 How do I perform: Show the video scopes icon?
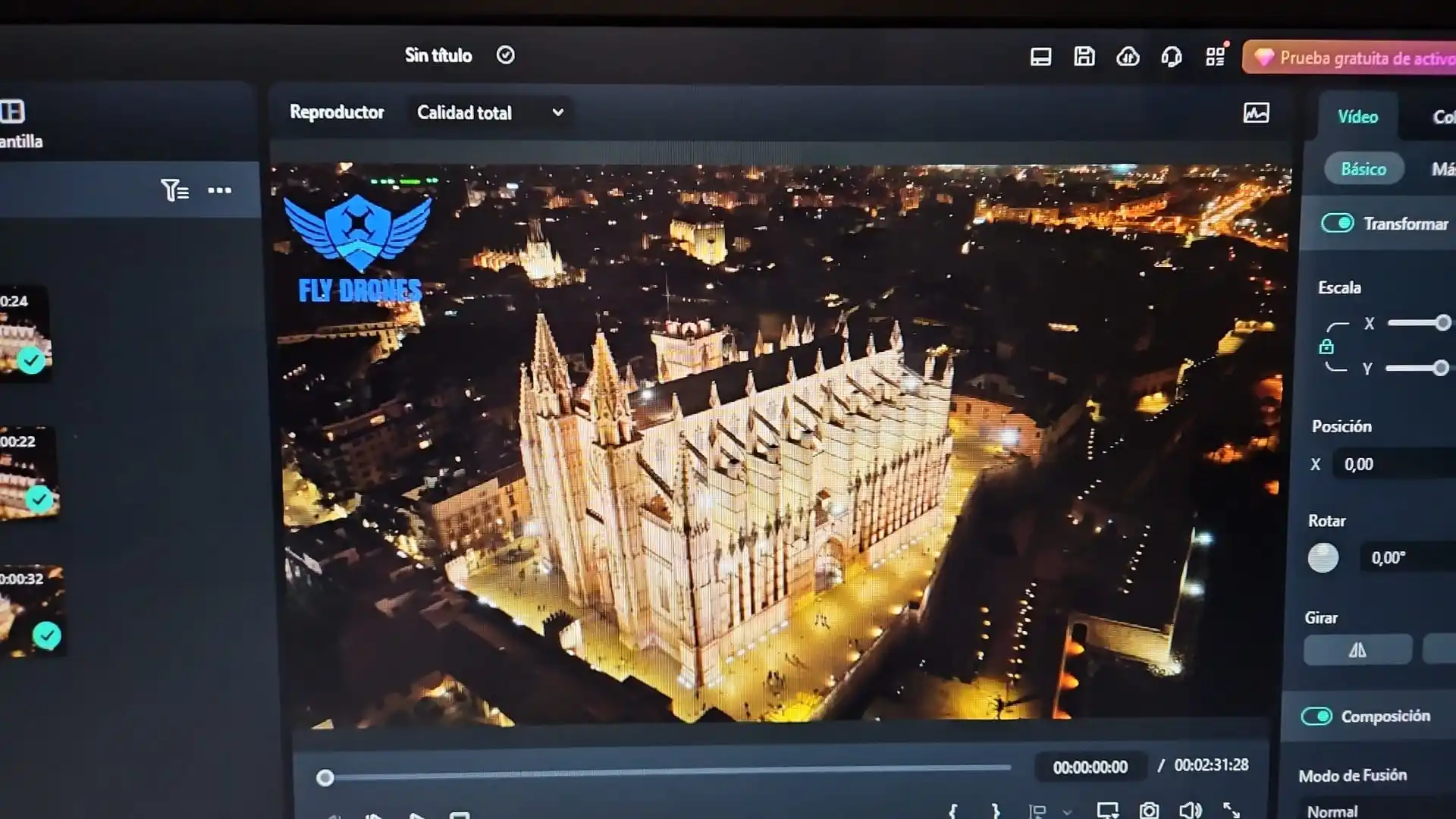tap(1256, 113)
